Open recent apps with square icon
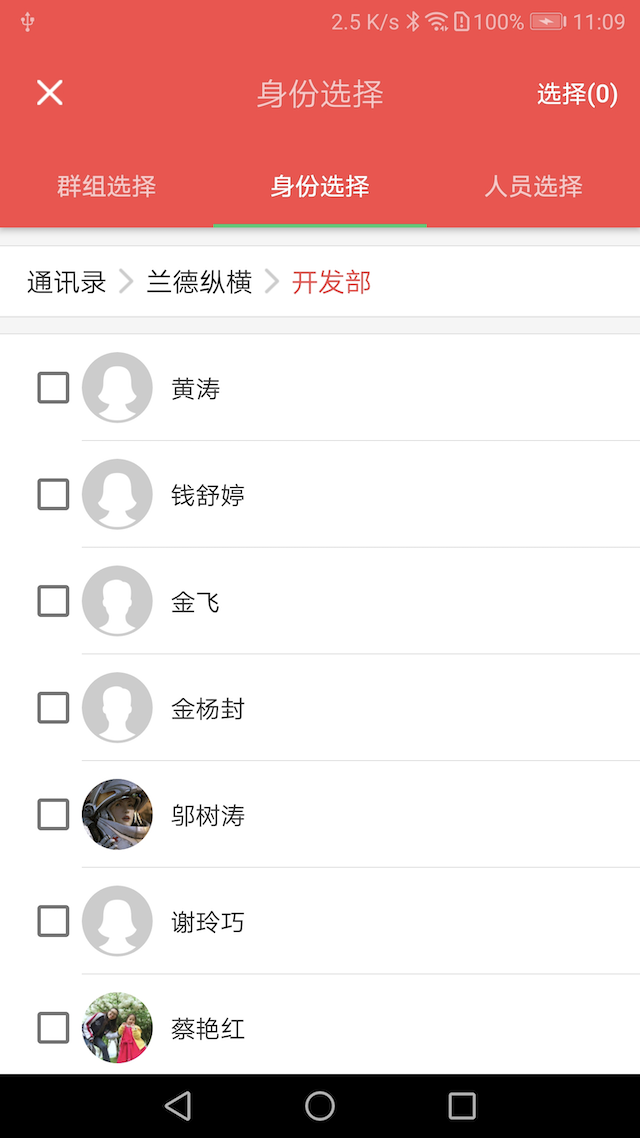Screen dimensions: 640x1138 (x=462, y=1105)
